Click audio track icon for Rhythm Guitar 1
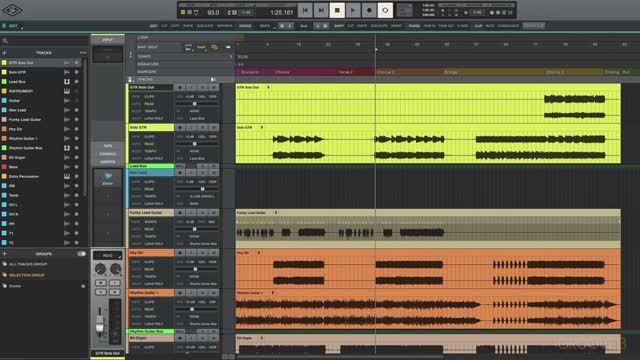This screenshot has height=360, width=640. [x=67, y=138]
